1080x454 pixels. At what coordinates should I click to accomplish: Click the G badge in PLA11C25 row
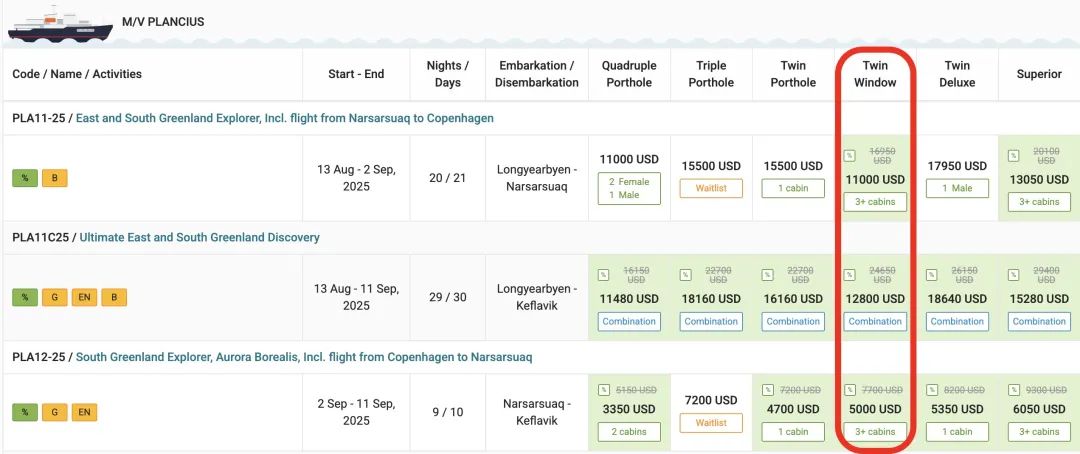54,298
